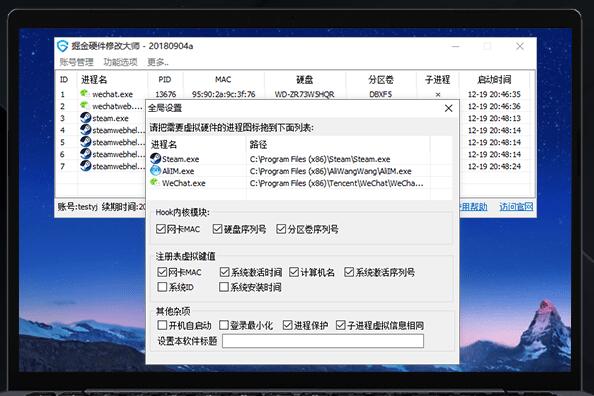Toggle 计算机名 checkbox
Screen dimensions: 594x396
(x=294, y=272)
